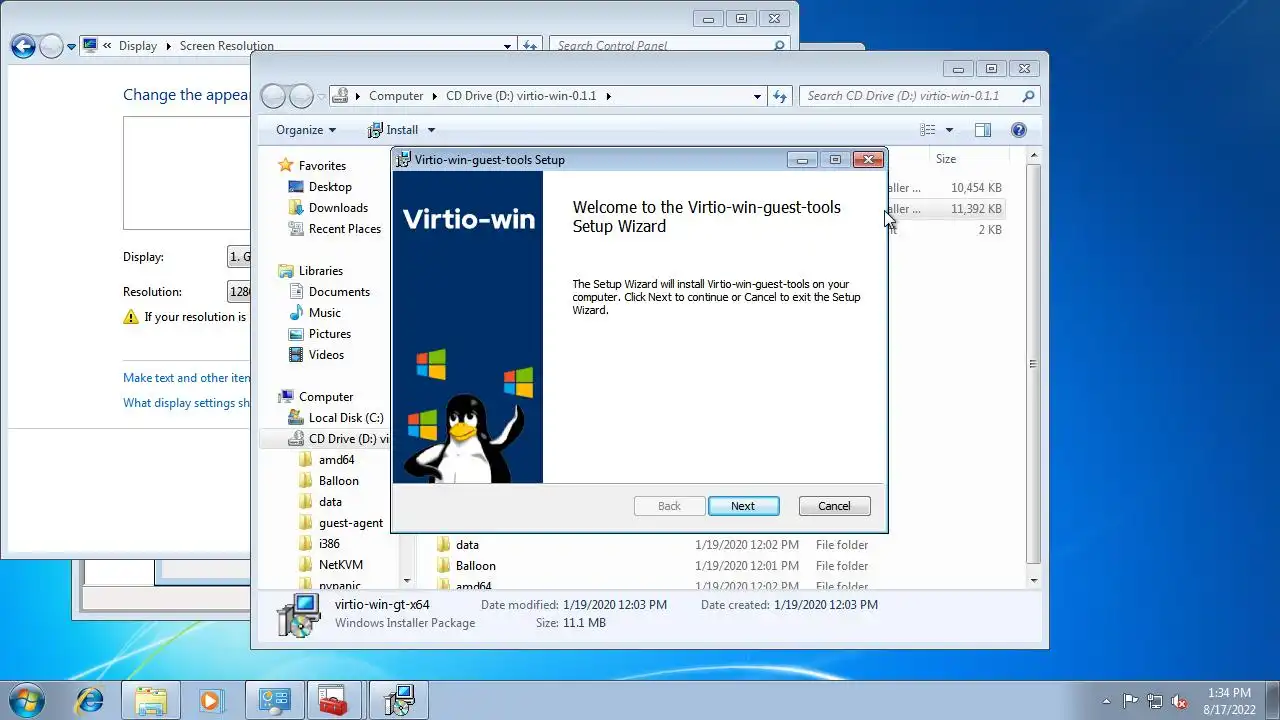Screen dimensions: 1280x720
Task: Launch Internet Explorer from taskbar
Action: [x=89, y=700]
